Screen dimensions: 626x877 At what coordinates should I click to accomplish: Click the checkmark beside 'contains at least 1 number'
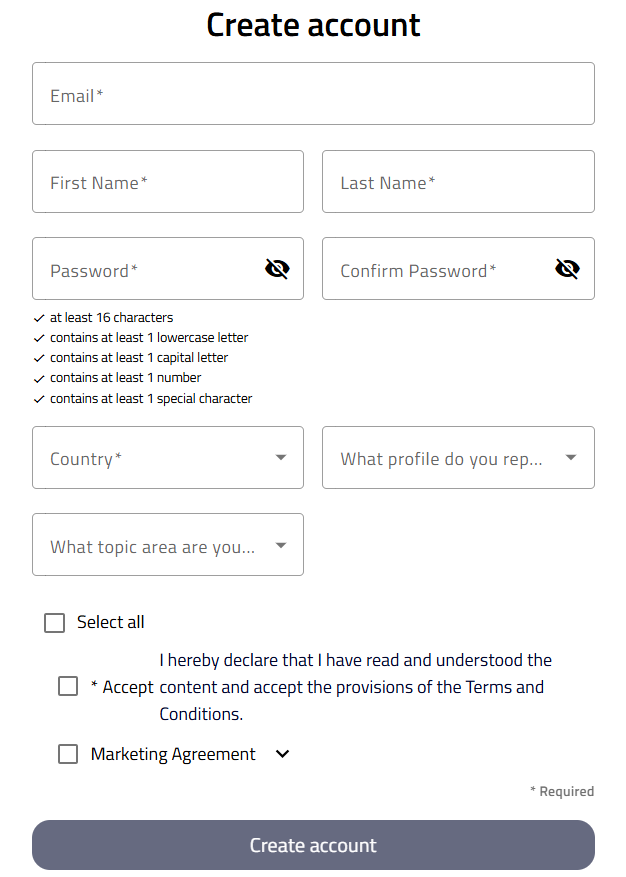tap(39, 377)
